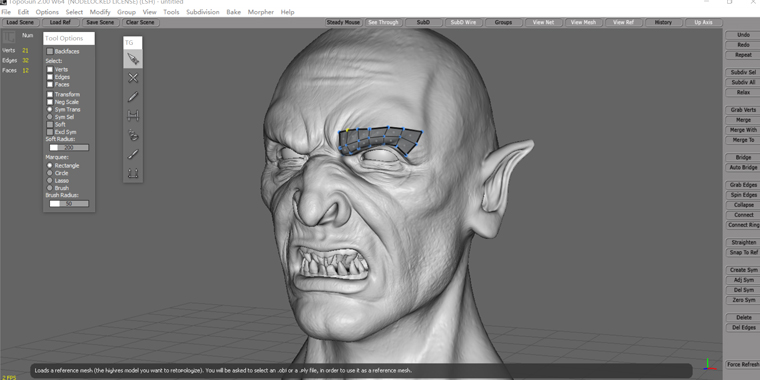Toggle View Net display

coord(543,22)
